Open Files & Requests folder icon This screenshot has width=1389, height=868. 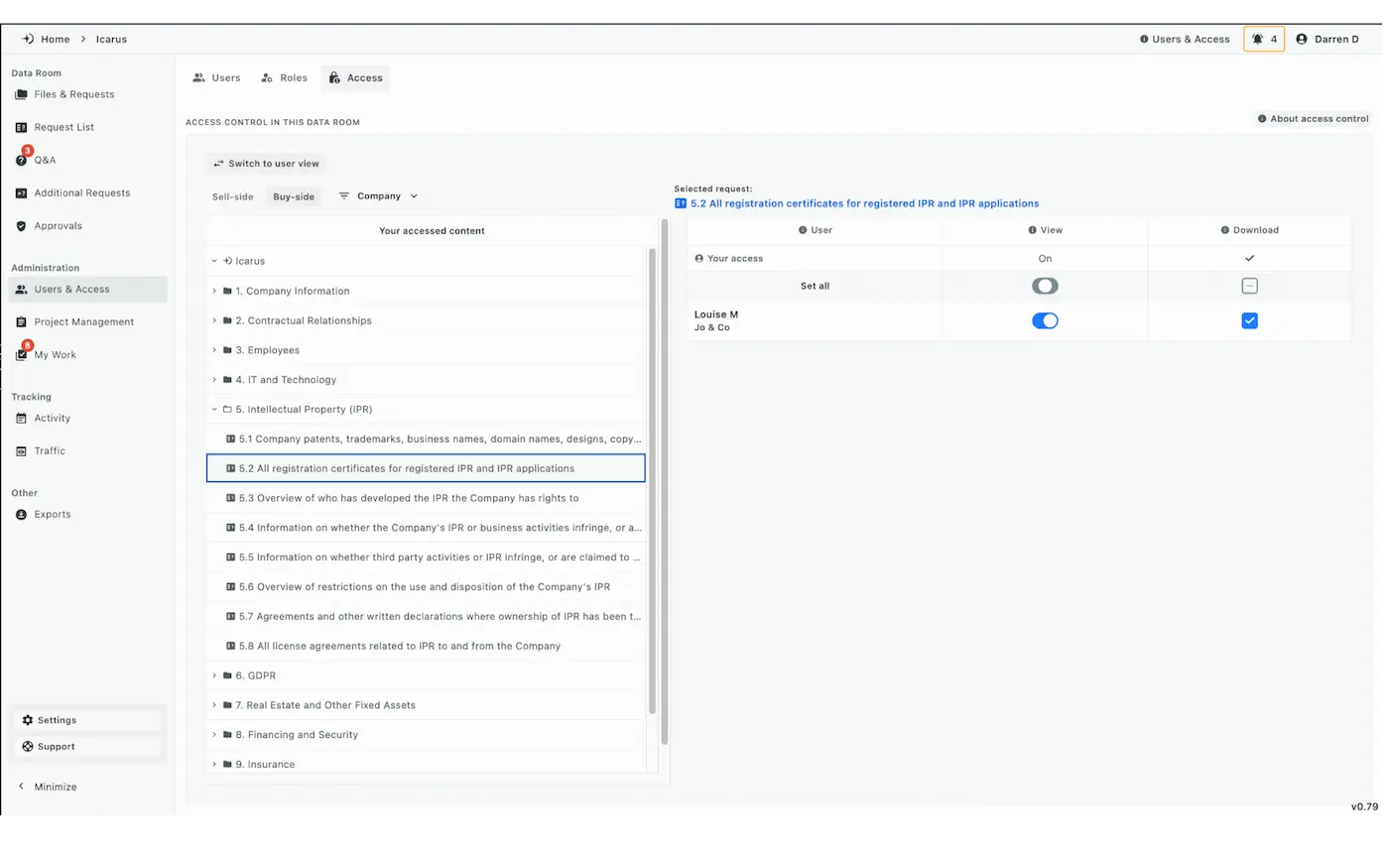(21, 94)
